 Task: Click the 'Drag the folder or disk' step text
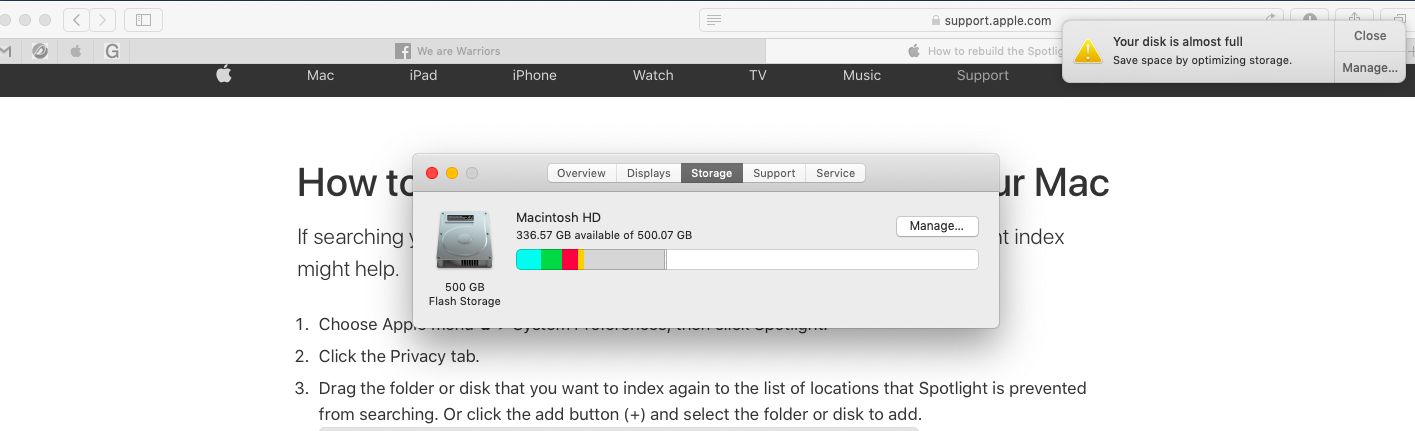pos(703,400)
